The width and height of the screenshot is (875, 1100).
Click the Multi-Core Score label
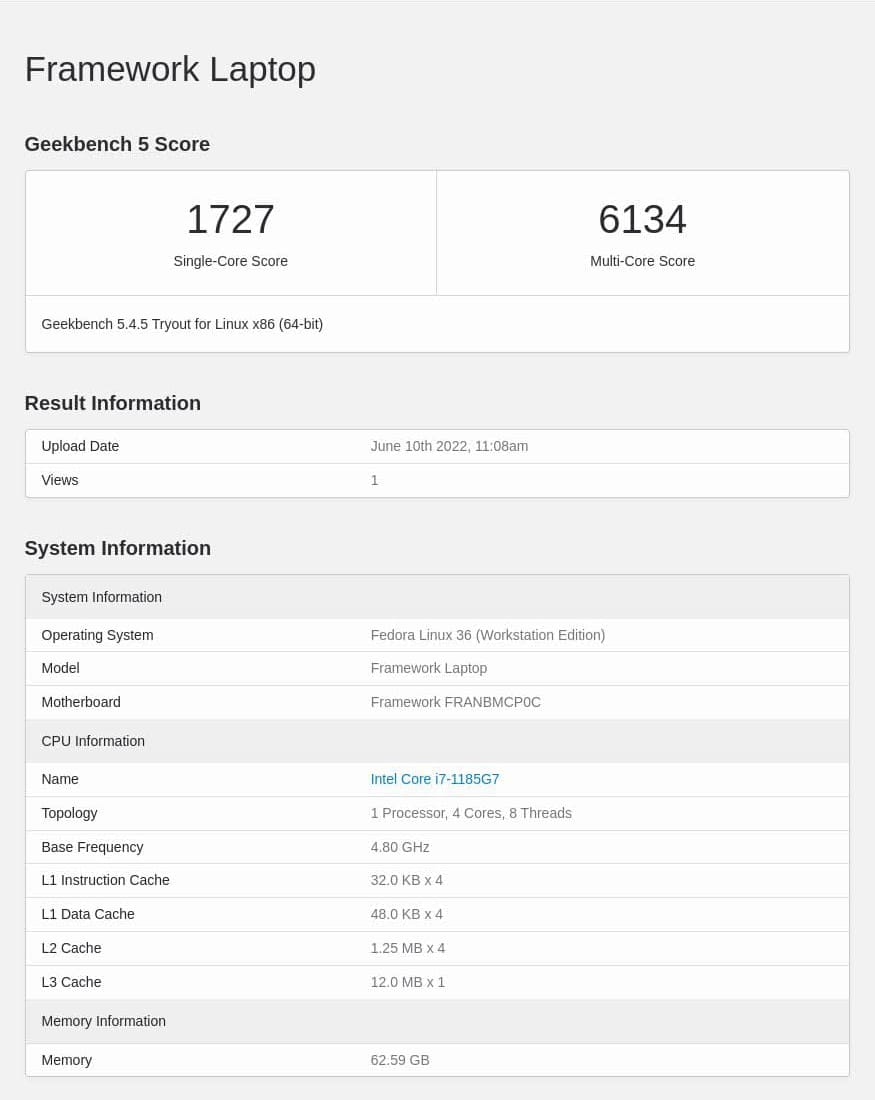(x=642, y=261)
